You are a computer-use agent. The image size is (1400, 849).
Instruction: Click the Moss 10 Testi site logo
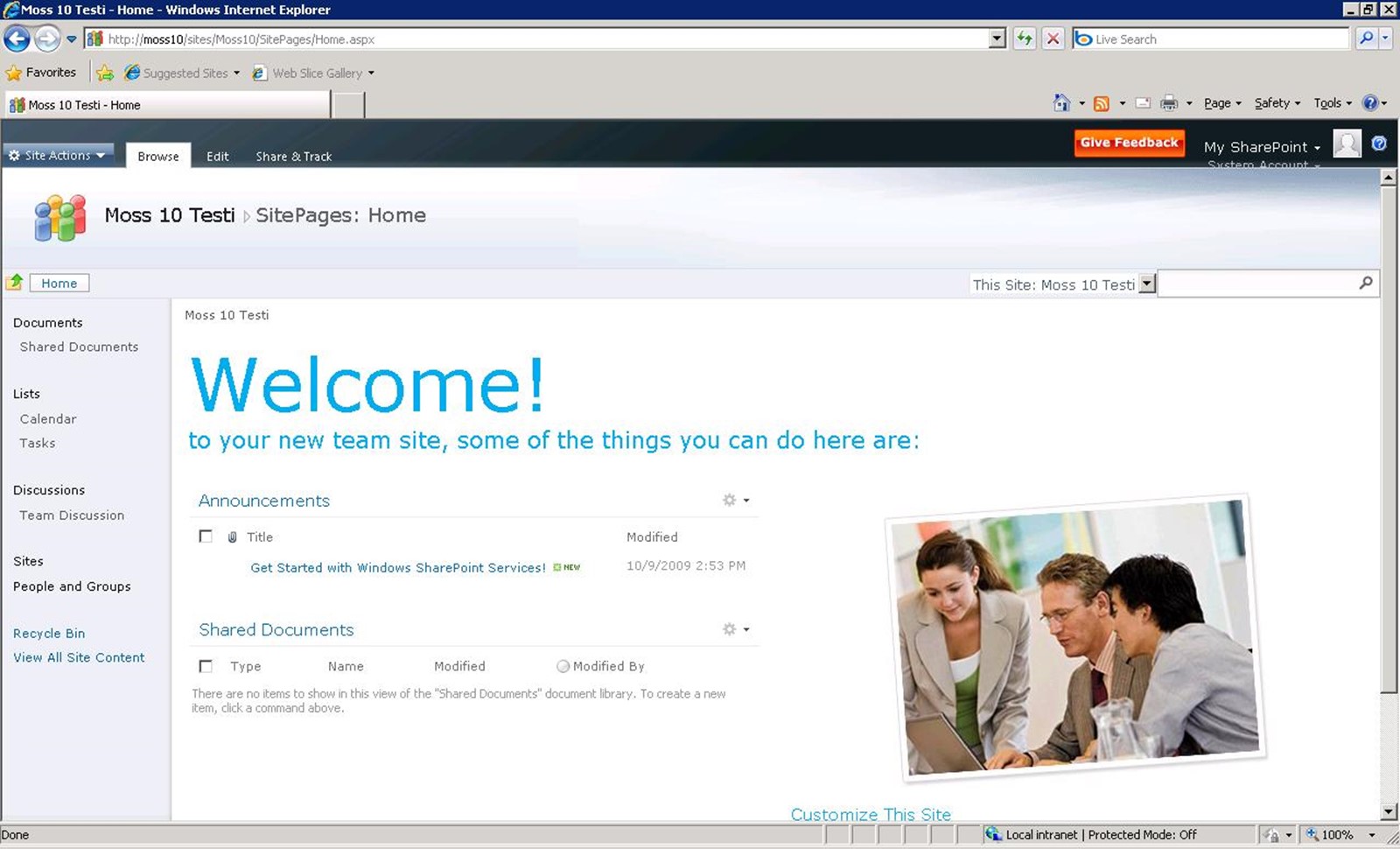[59, 217]
